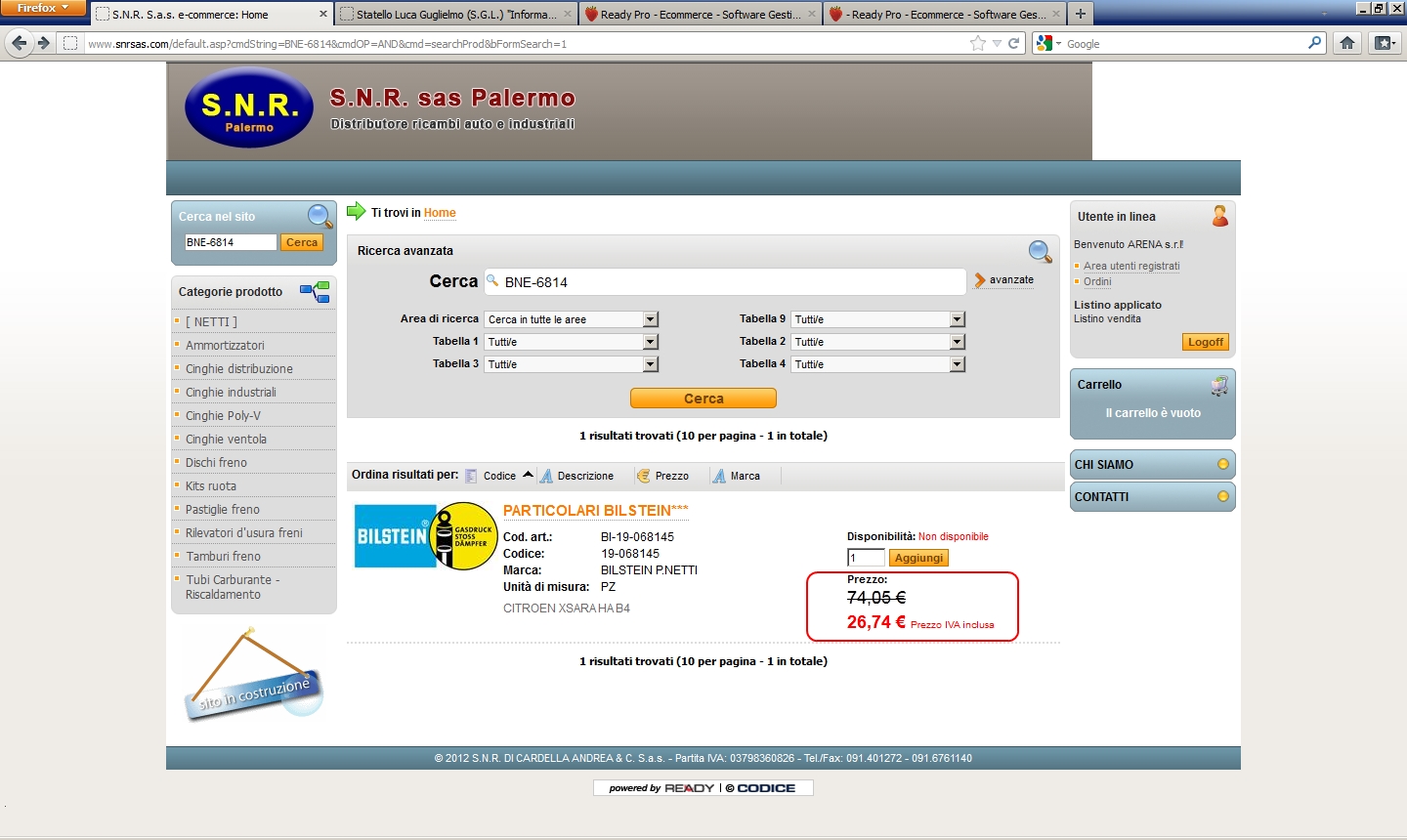This screenshot has height=840, width=1407.
Task: Select the Cinghie industriali category
Action: [x=231, y=392]
